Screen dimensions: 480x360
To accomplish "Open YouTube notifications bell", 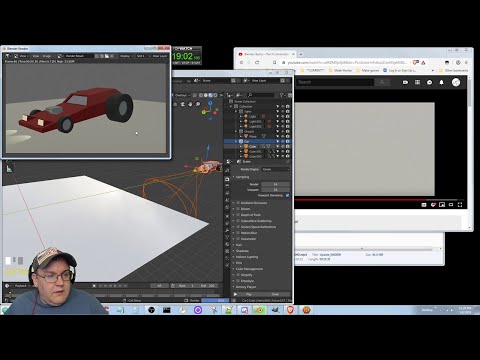I will pos(441,82).
